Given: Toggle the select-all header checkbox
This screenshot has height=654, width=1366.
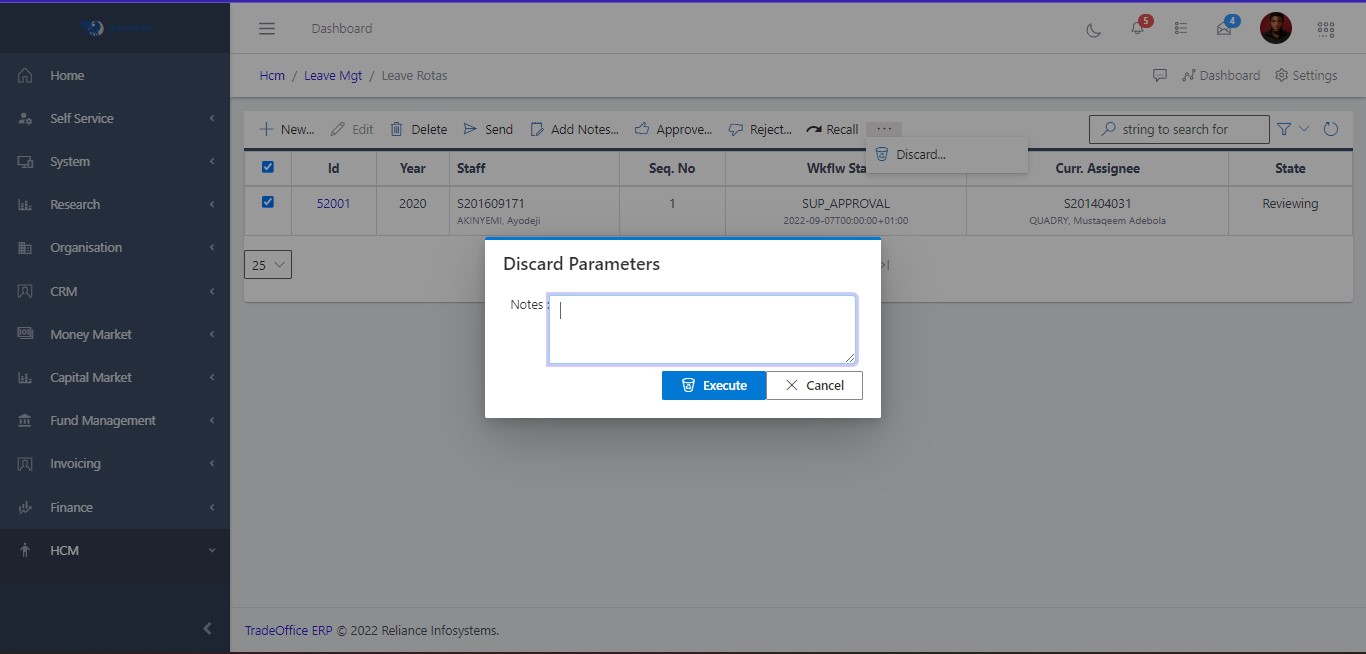Looking at the screenshot, I should pos(267,168).
